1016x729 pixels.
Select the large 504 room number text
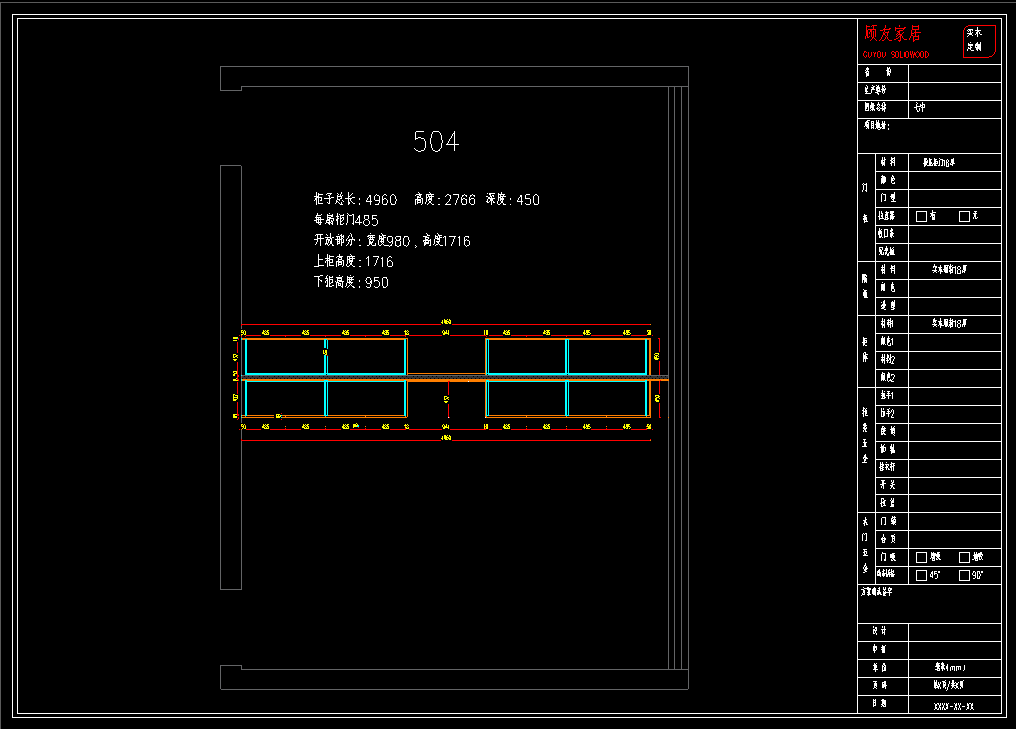pos(436,142)
